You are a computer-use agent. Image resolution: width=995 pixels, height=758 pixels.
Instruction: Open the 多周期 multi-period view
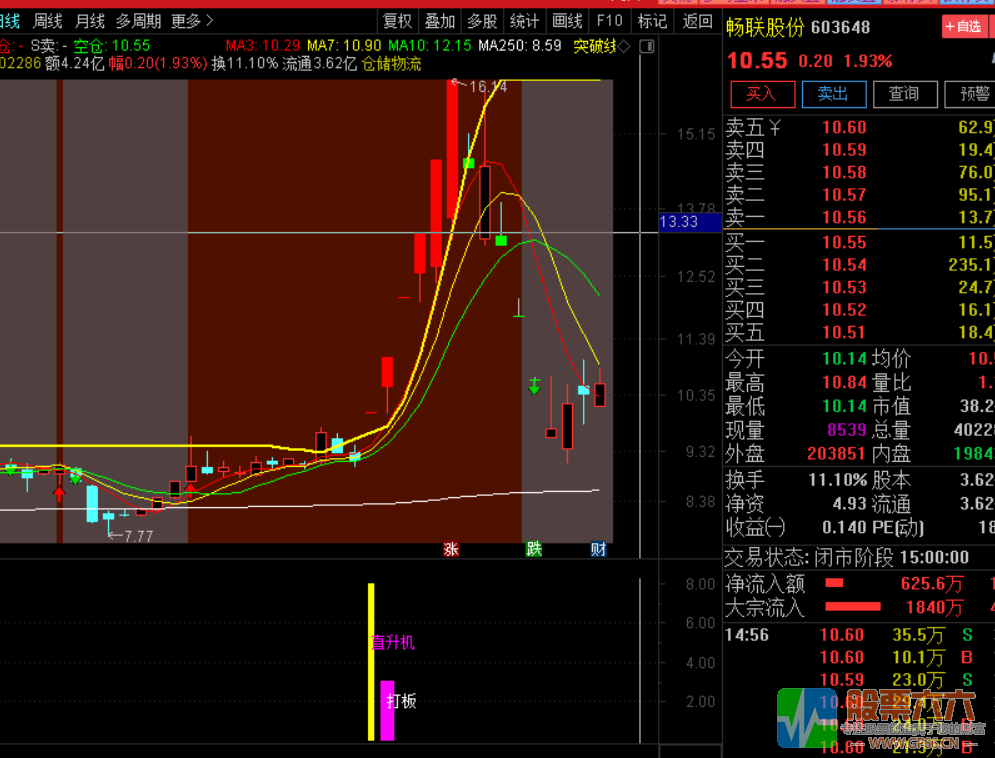tap(138, 22)
